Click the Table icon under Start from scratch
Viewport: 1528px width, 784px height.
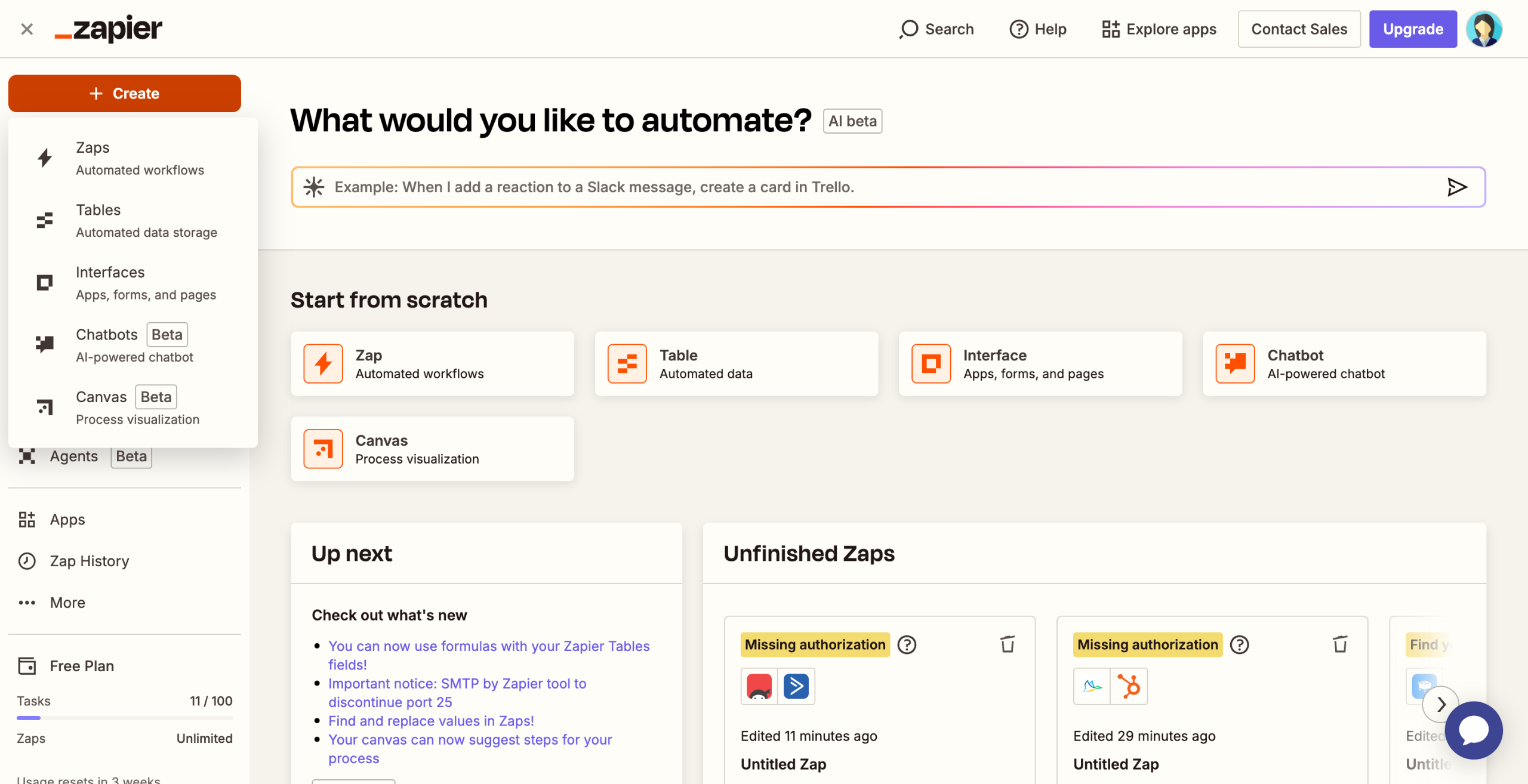(627, 363)
